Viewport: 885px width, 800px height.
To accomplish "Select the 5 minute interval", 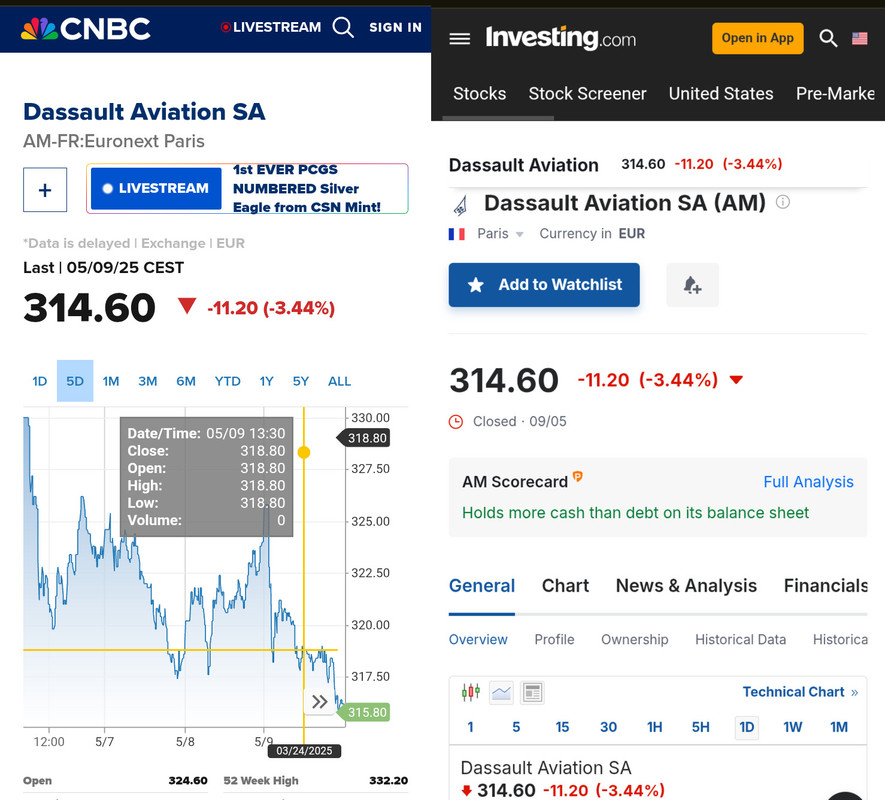I will tap(516, 727).
